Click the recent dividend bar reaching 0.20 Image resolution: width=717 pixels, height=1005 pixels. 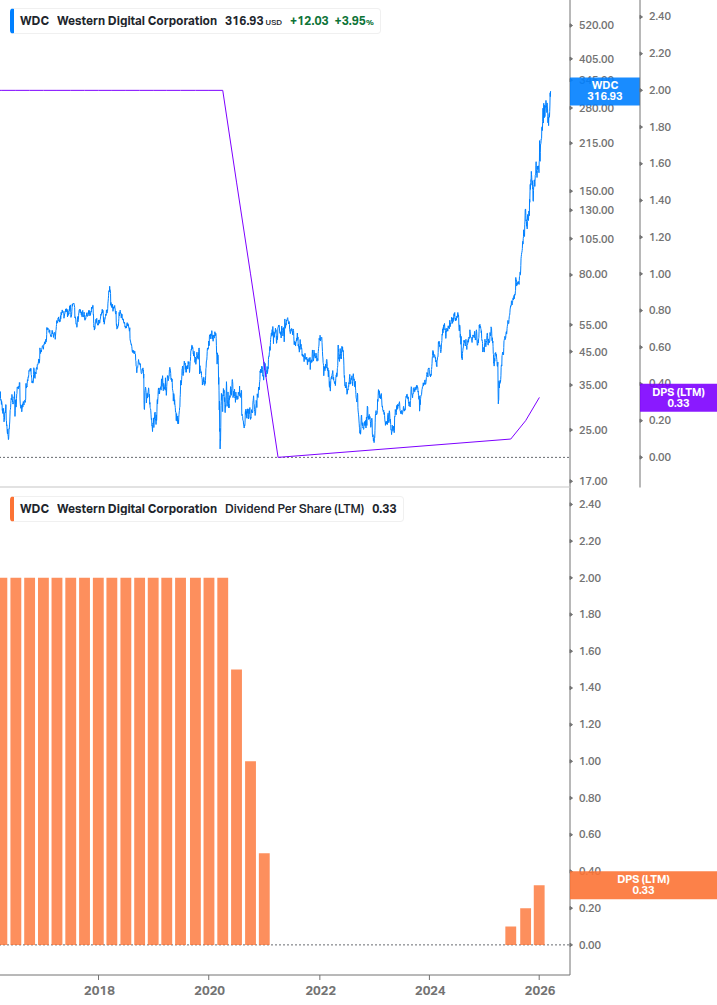point(525,927)
